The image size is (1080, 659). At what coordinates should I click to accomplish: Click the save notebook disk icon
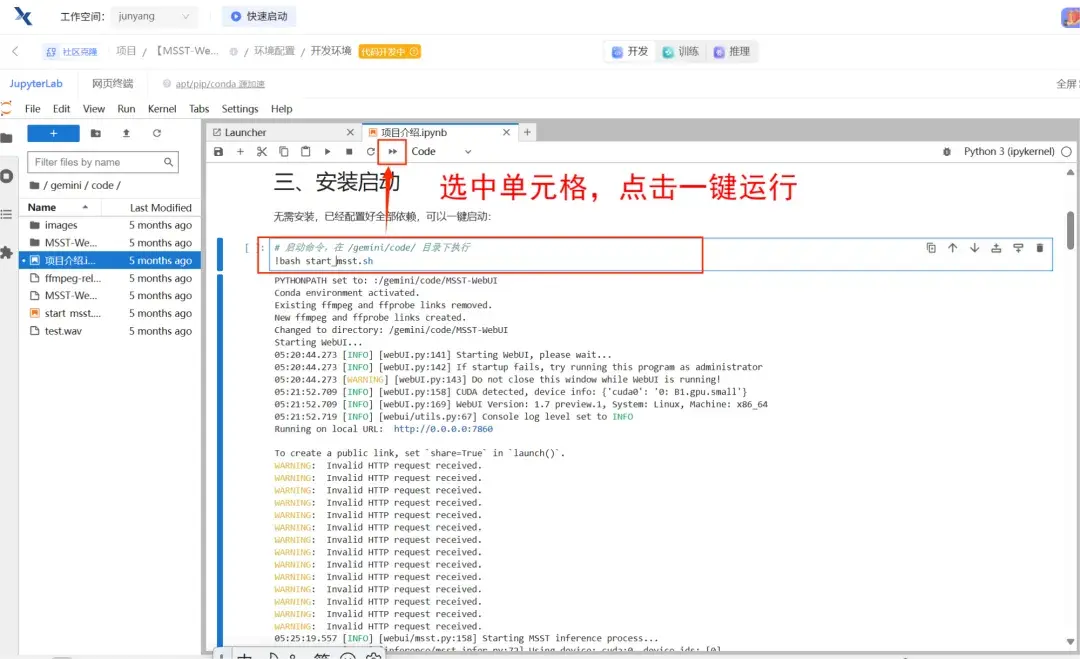pos(218,150)
